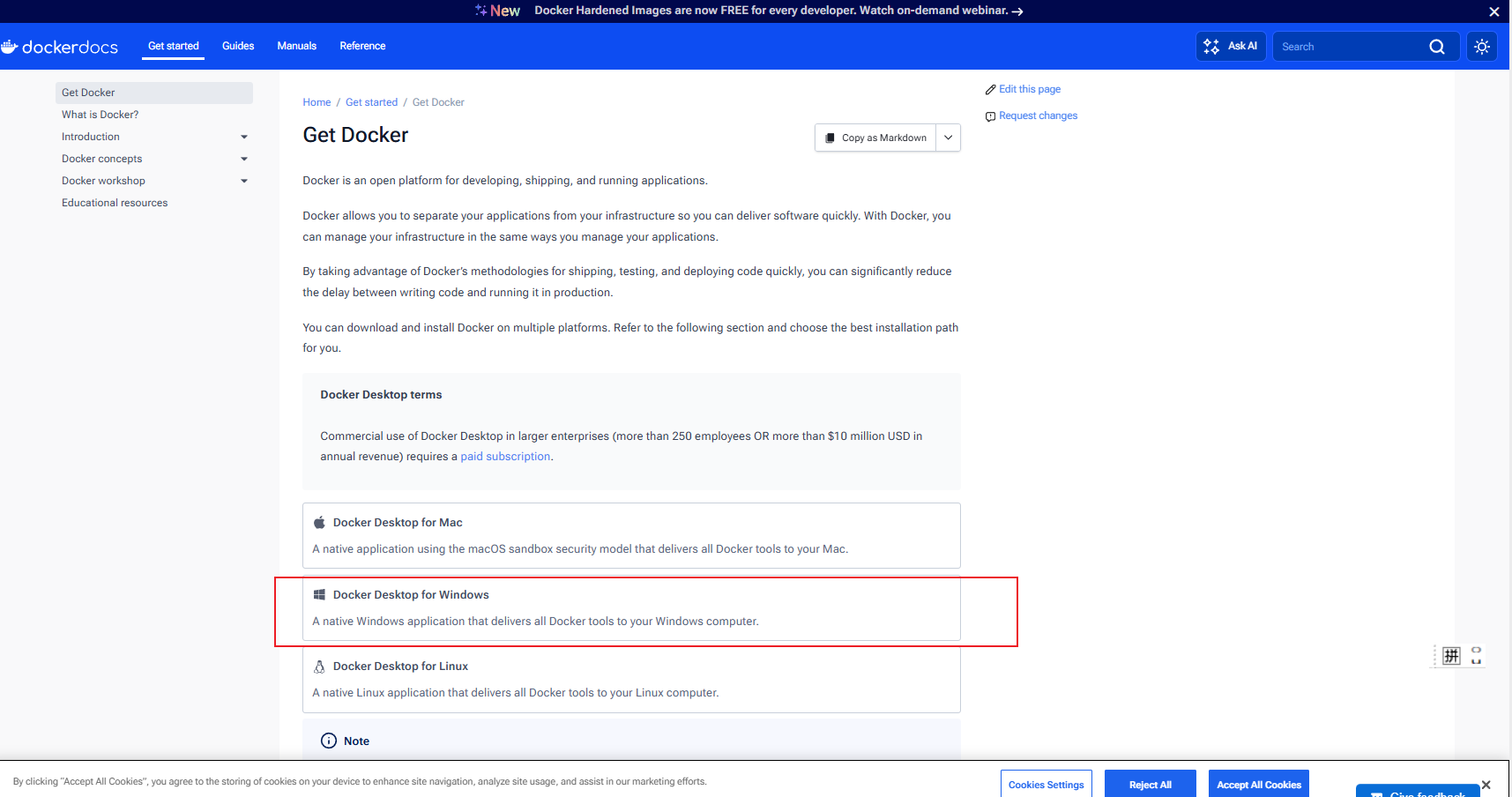Click the Give feedback button

point(1418,791)
